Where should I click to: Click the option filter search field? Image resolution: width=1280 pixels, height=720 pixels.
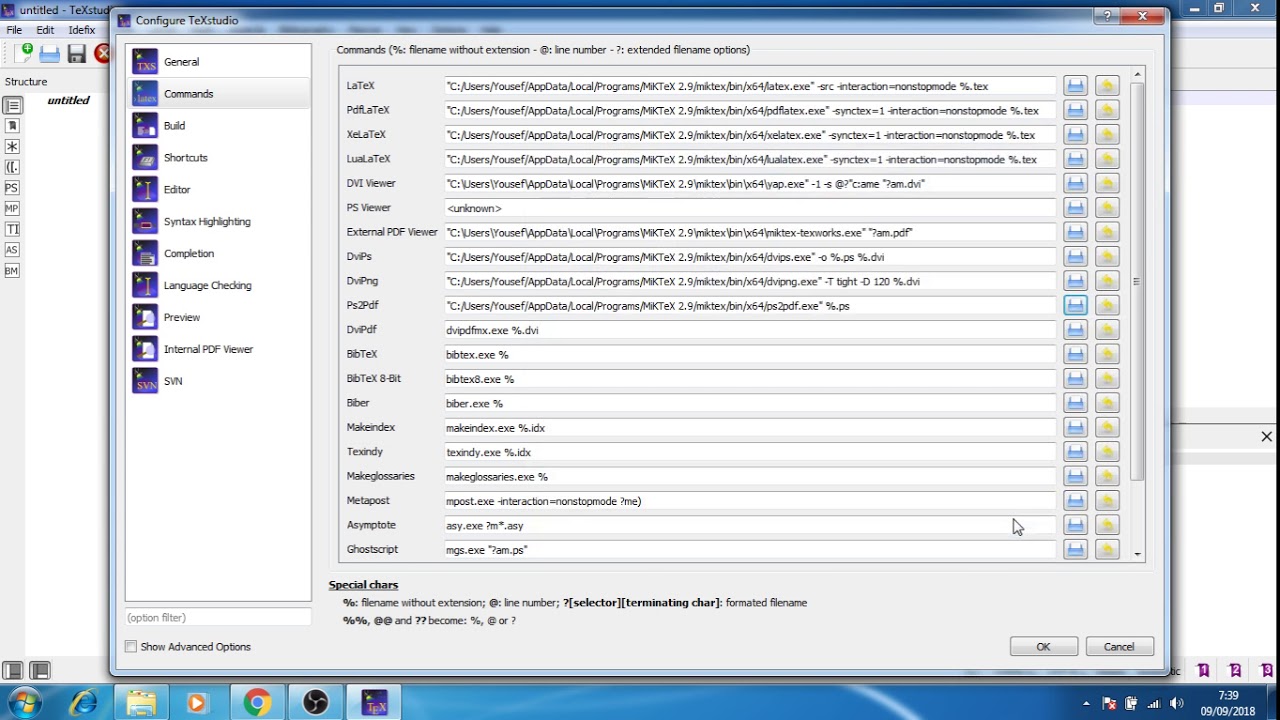217,618
